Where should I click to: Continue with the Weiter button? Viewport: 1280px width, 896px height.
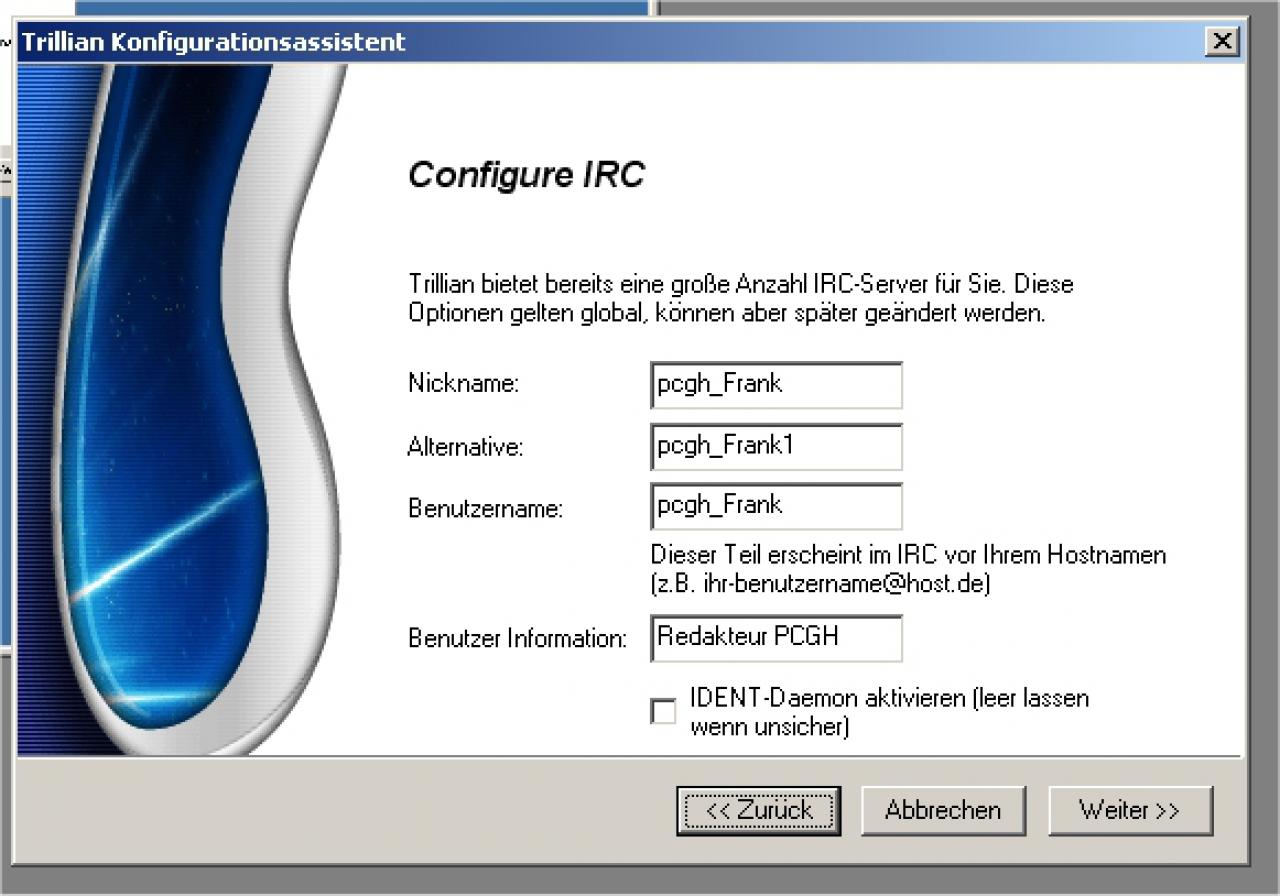[x=1130, y=810]
